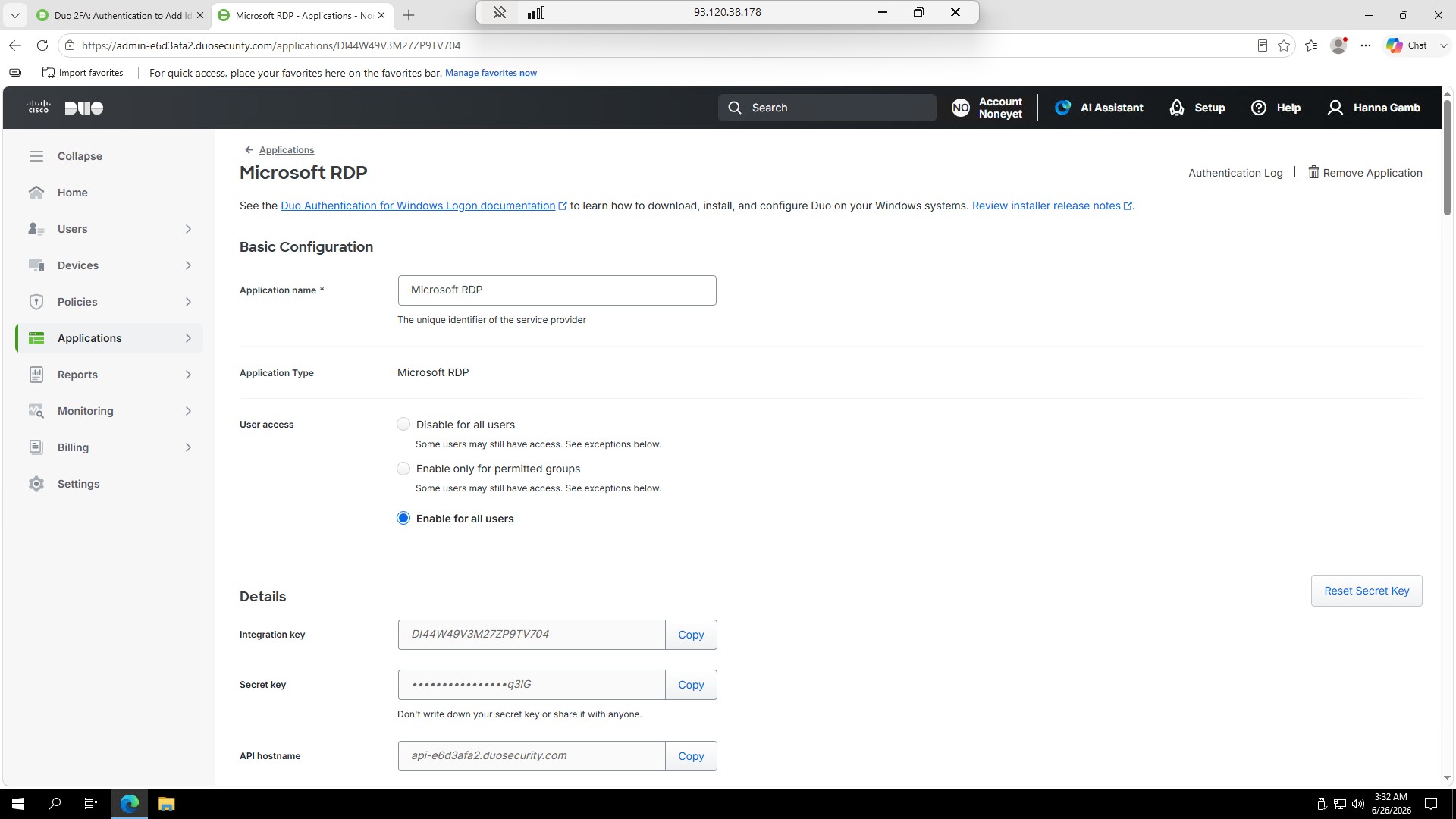Click the Cisco Duo logo
Viewport: 1456px width, 819px height.
64,108
